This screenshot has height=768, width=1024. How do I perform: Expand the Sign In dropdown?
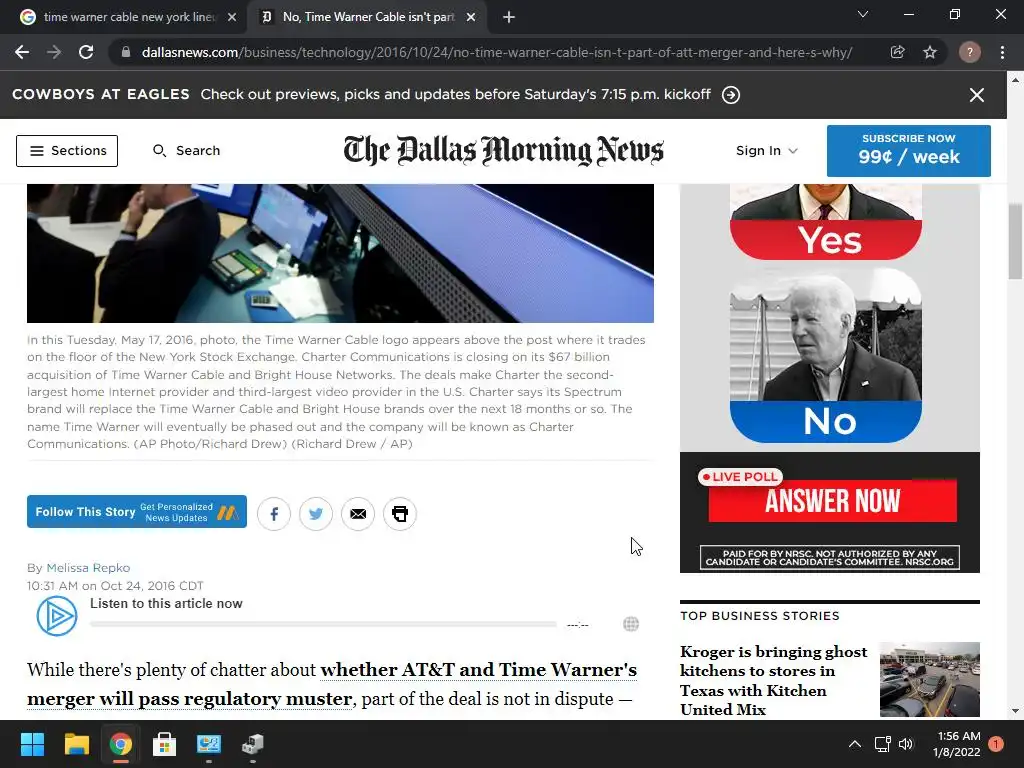point(767,151)
